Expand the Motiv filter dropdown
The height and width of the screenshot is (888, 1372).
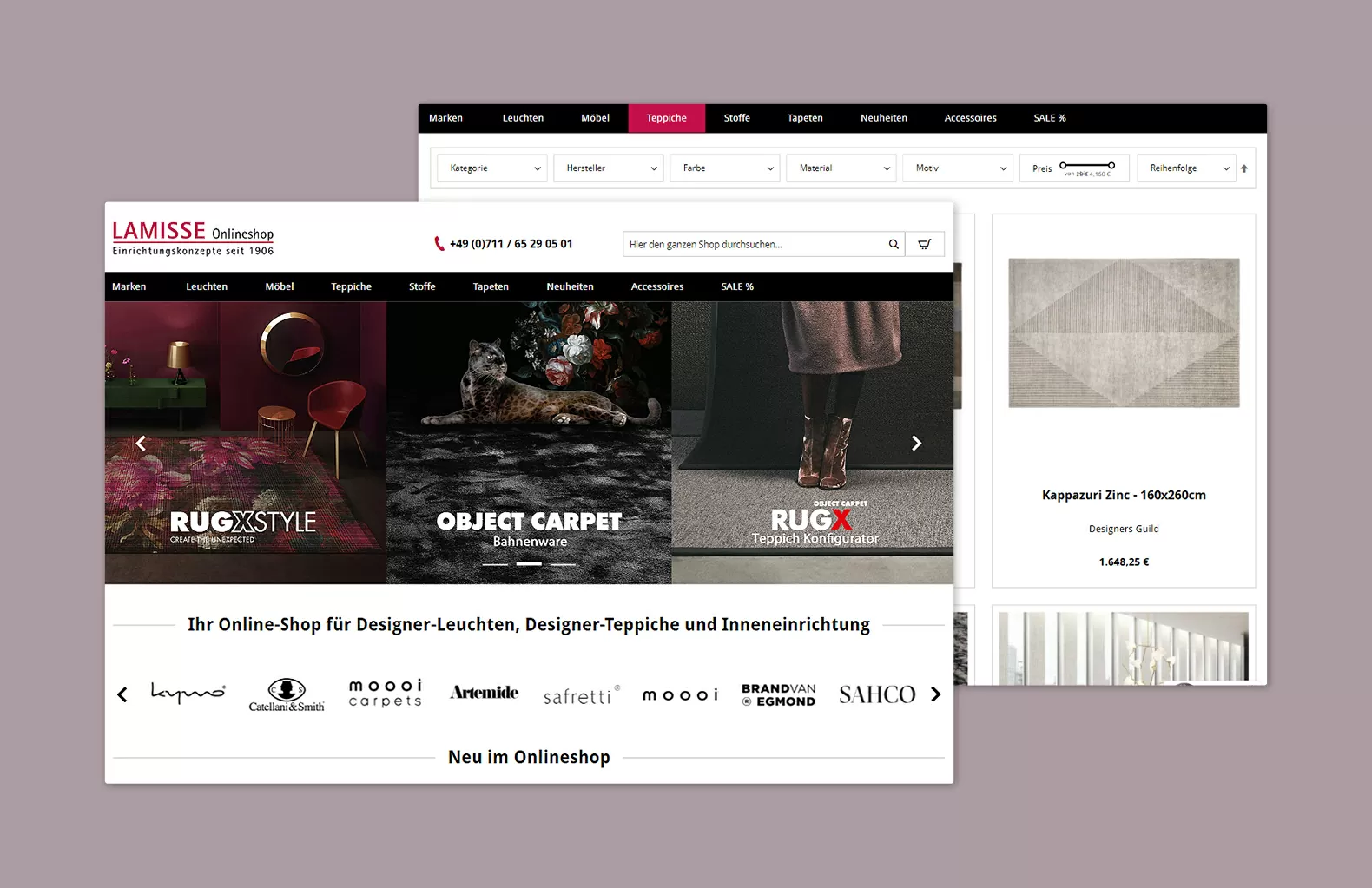(x=957, y=168)
